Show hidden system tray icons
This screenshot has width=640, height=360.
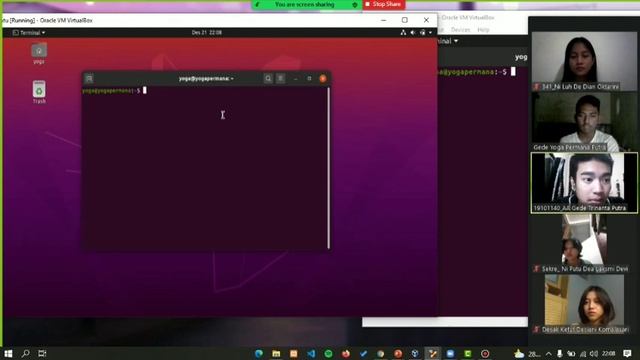pos(549,353)
